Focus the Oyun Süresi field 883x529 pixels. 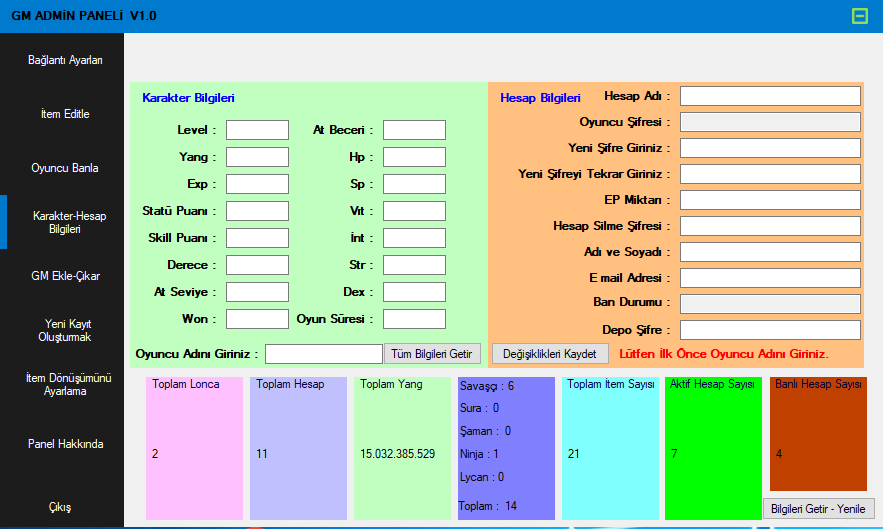414,319
